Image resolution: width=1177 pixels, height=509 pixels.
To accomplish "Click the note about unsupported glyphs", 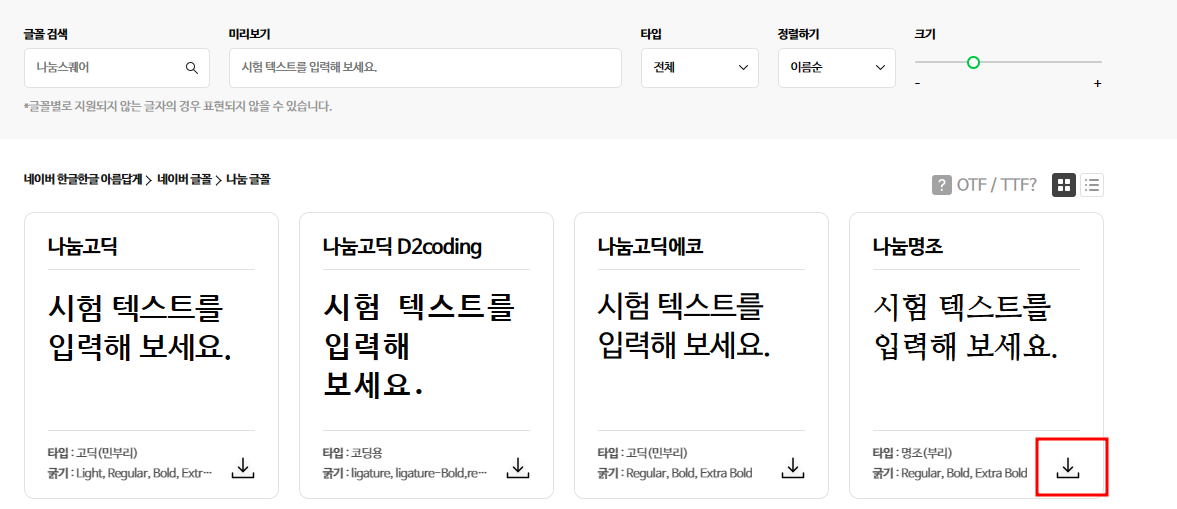I will (178, 107).
